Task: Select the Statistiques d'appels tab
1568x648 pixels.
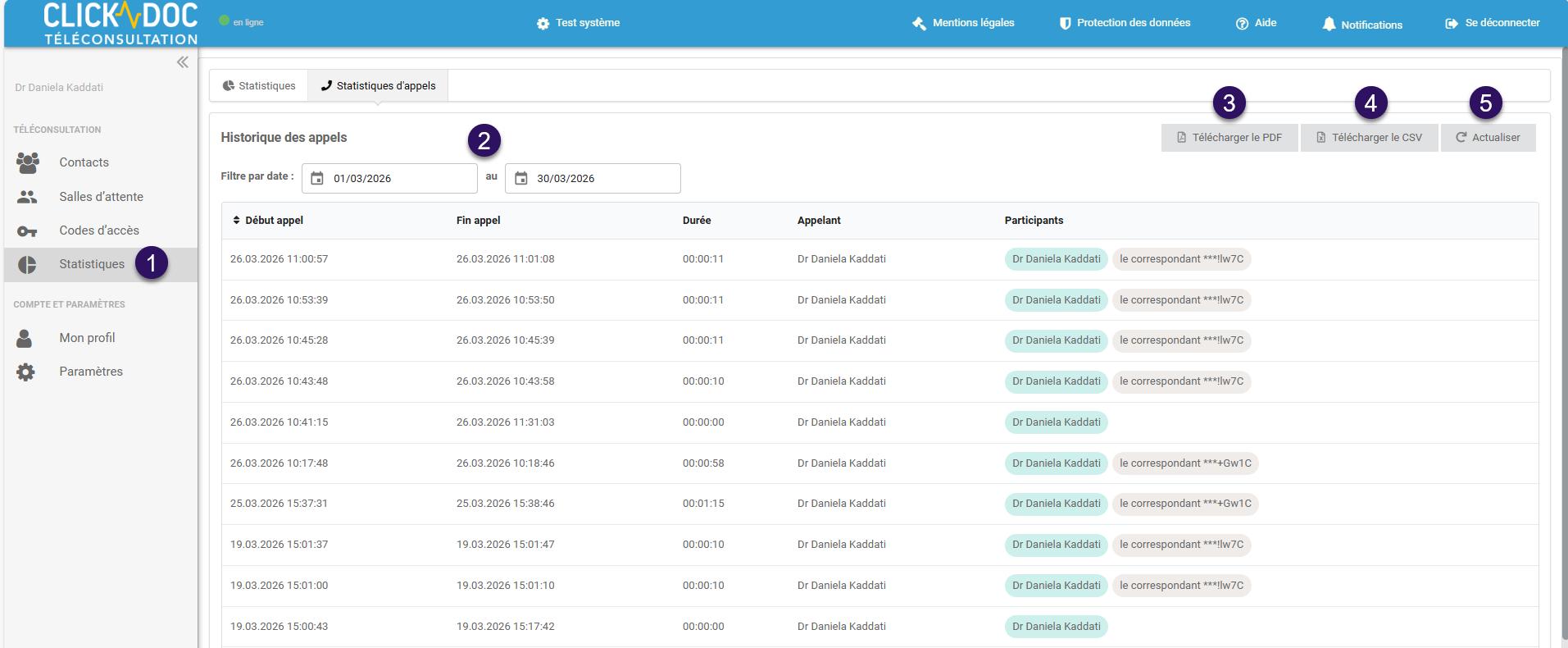Action: click(x=378, y=86)
